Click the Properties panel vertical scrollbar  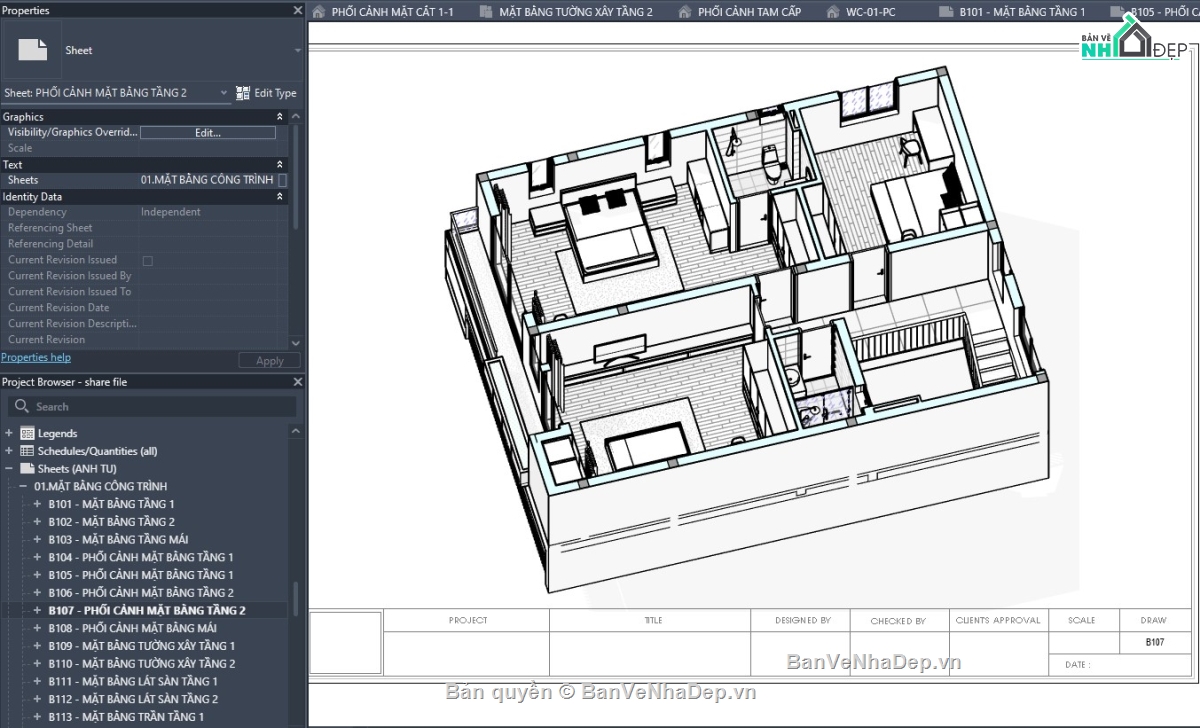295,180
